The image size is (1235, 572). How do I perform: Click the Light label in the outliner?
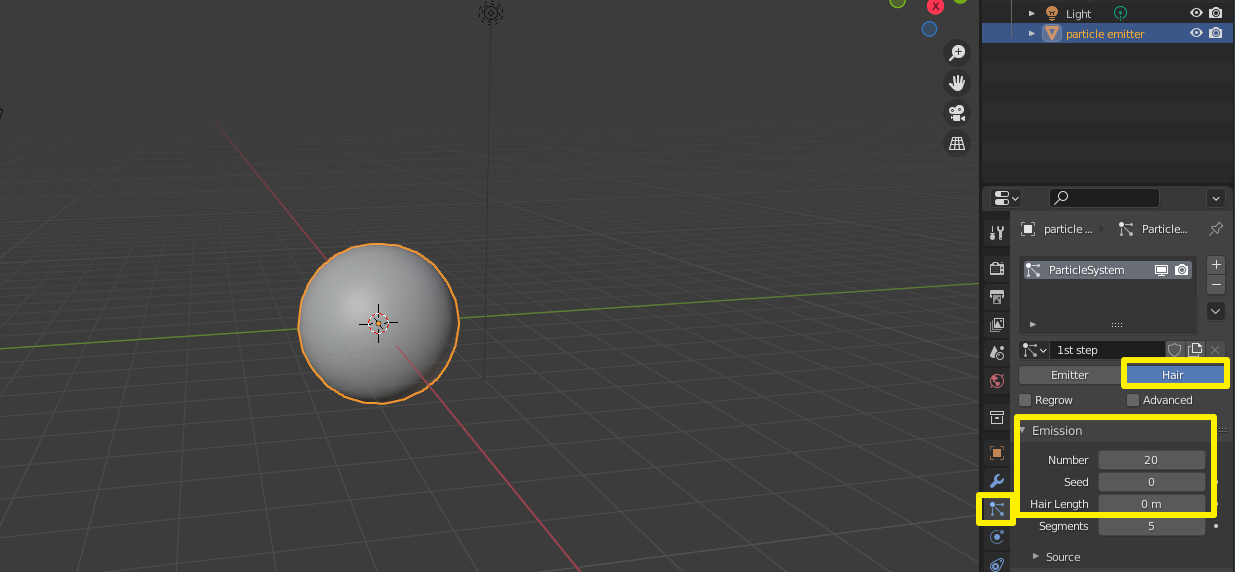pos(1079,14)
